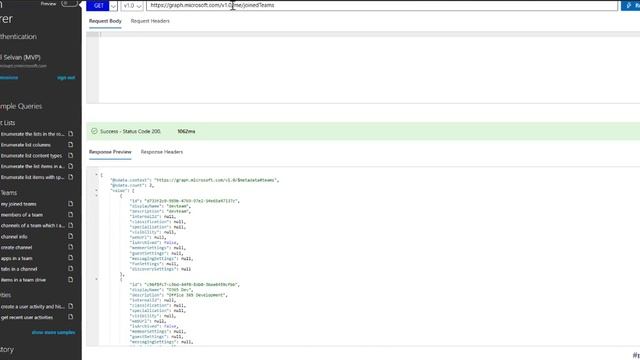This screenshot has height=360, width=640.
Task: Click the request URL input field
Action: coord(382,5)
